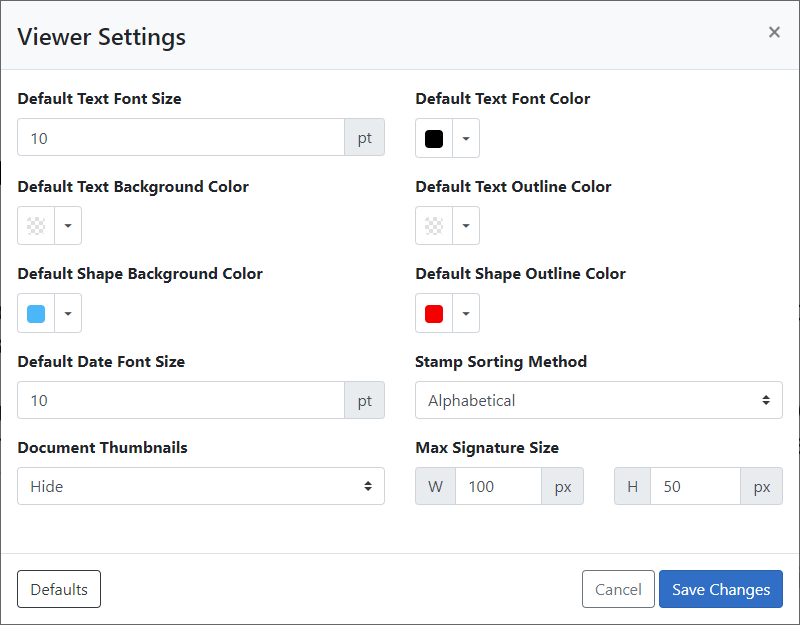This screenshot has width=800, height=625.
Task: Select the Default Date Font Size field
Action: tap(180, 400)
